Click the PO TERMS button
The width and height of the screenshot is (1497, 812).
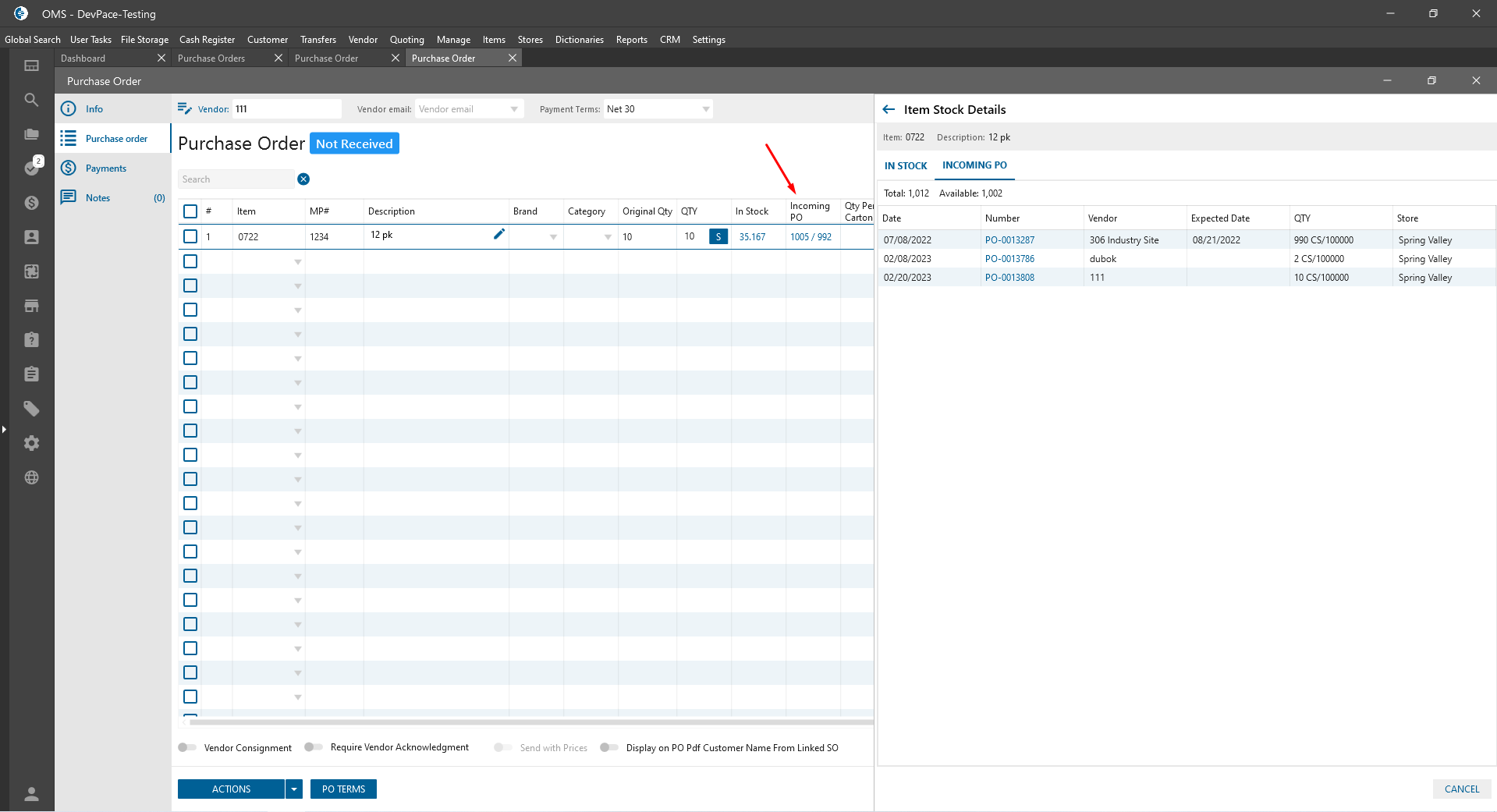click(343, 789)
